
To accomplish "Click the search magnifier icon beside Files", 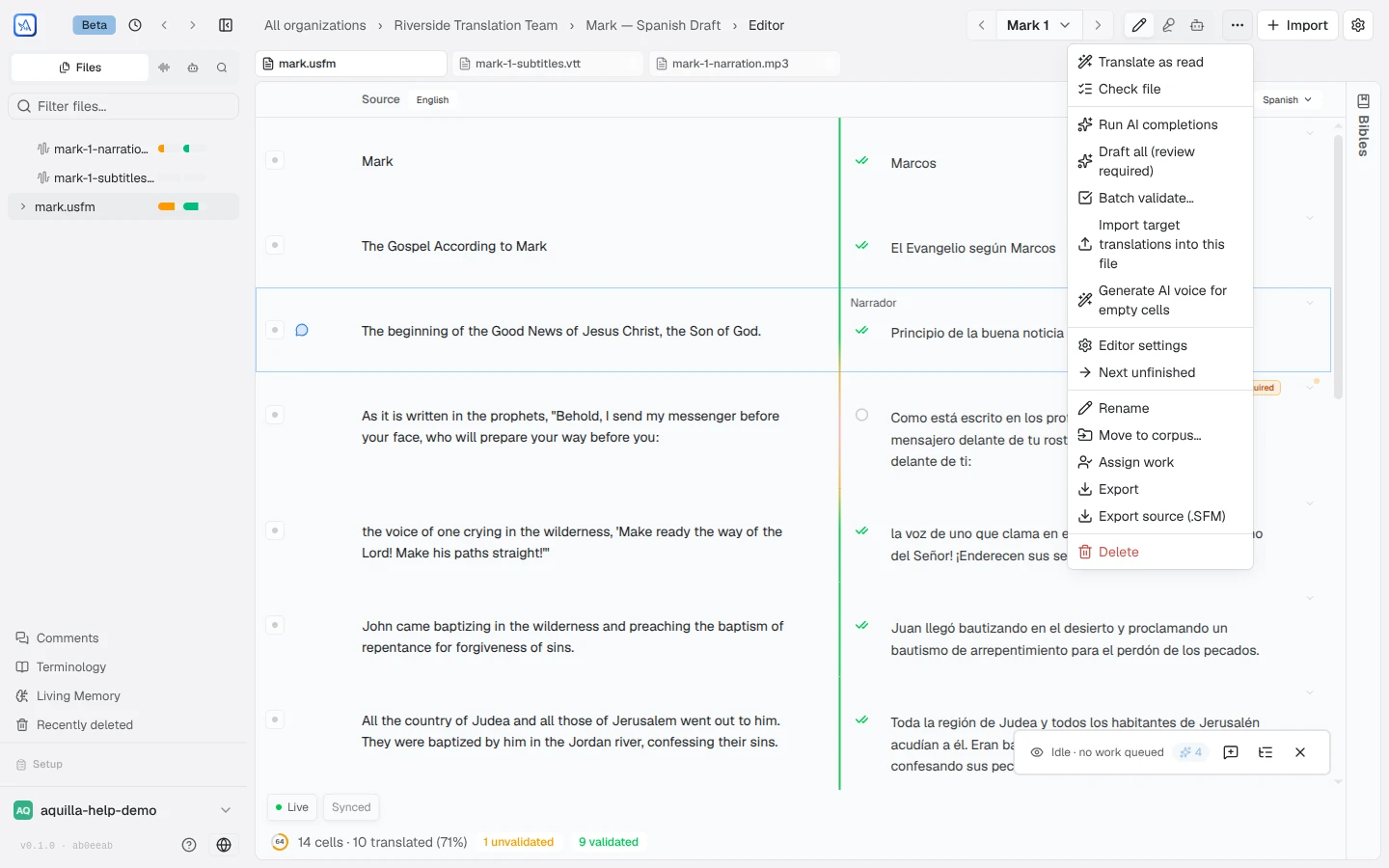I will pos(222,68).
